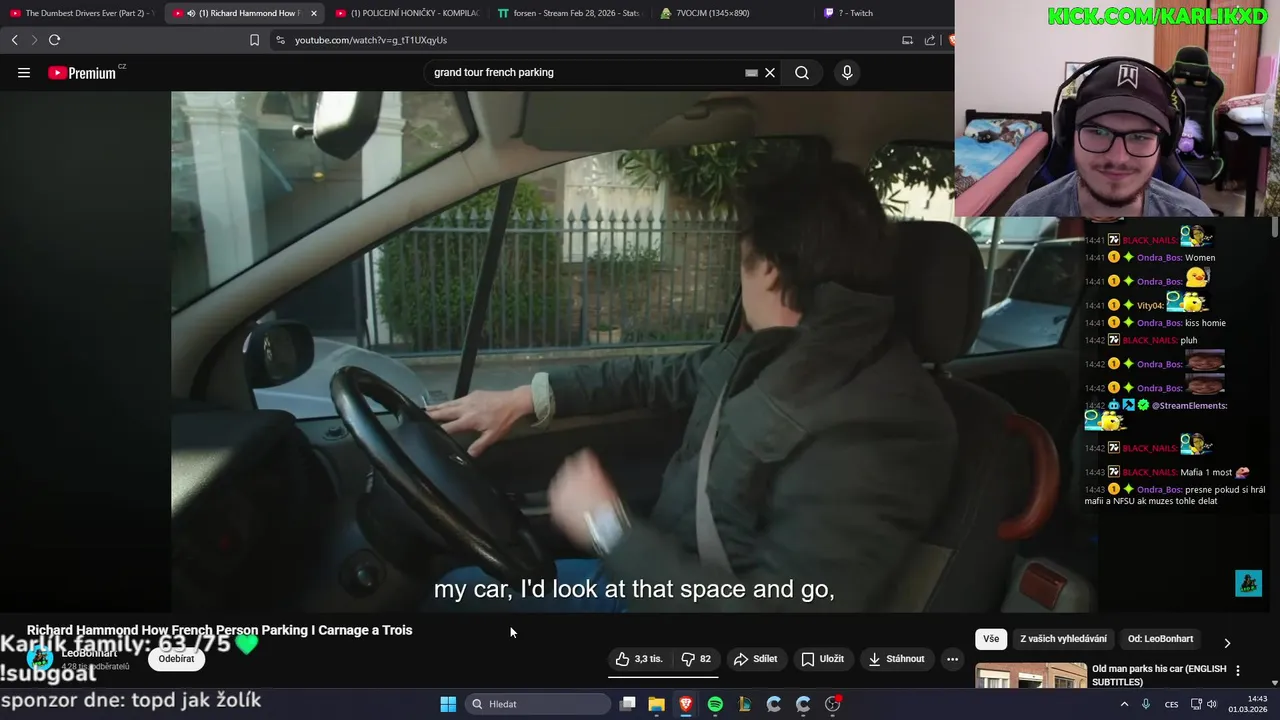This screenshot has height=720, width=1280.
Task: Click the browser address bar URL
Action: click(371, 40)
